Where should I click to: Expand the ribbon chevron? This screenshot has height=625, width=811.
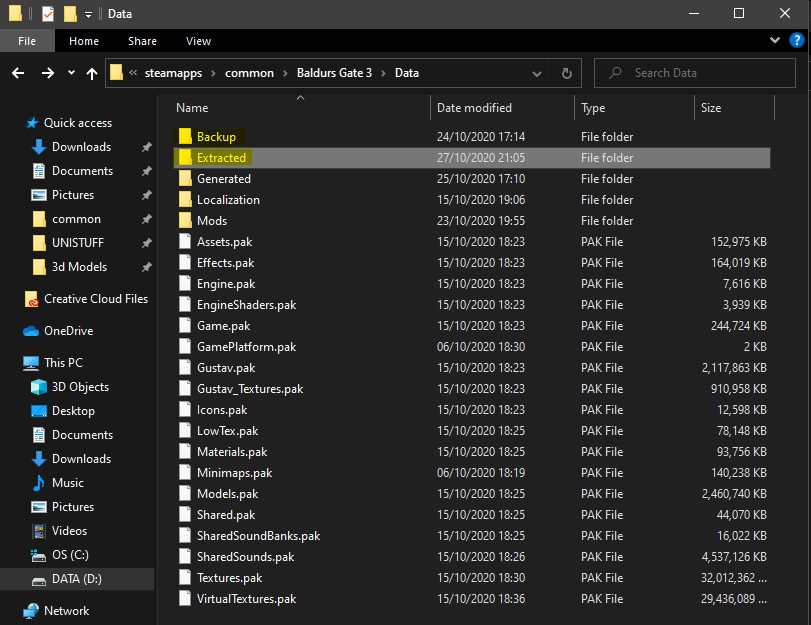(775, 40)
